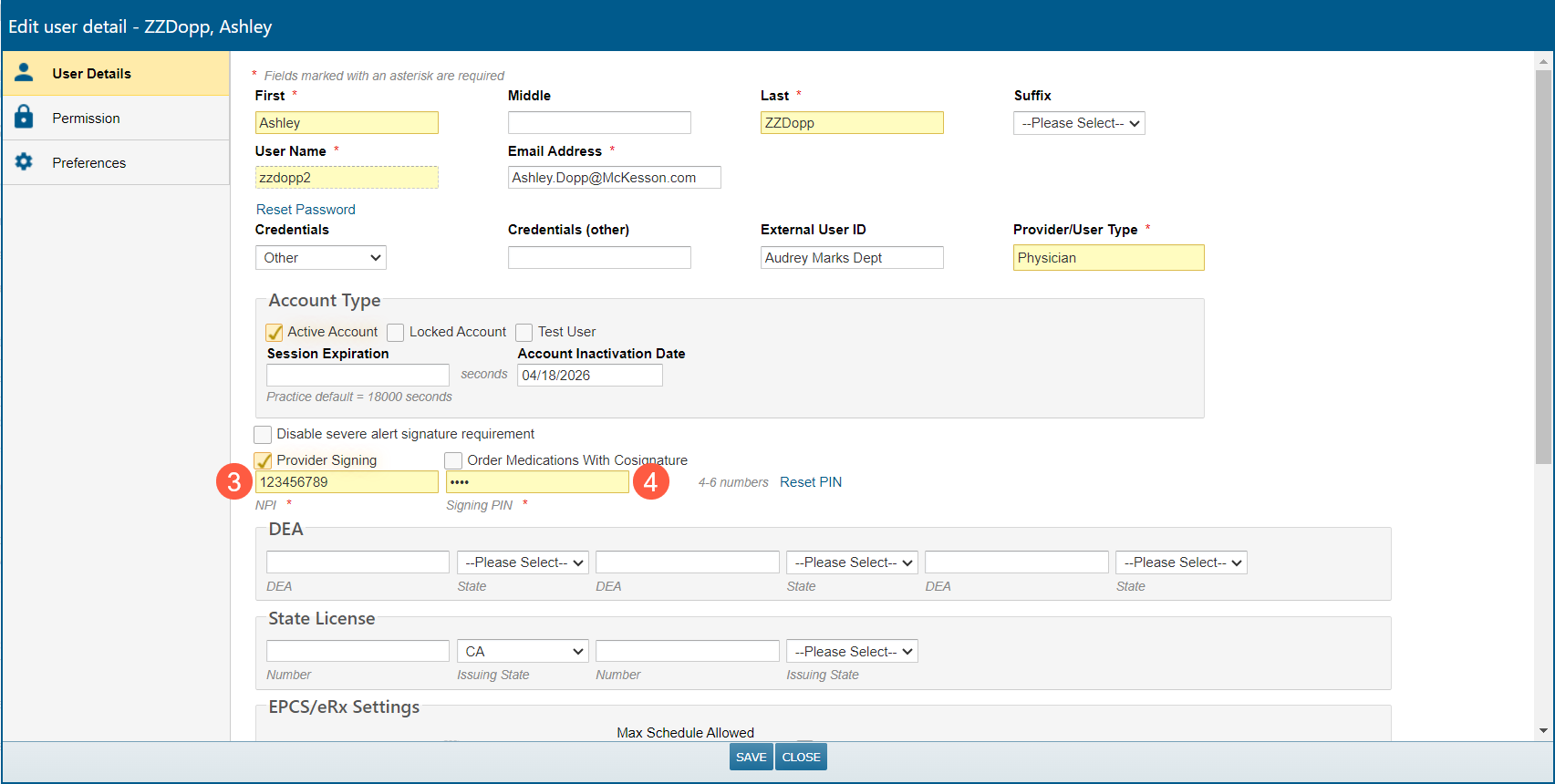Click the red step 4 marker
The image size is (1555, 784).
(650, 481)
